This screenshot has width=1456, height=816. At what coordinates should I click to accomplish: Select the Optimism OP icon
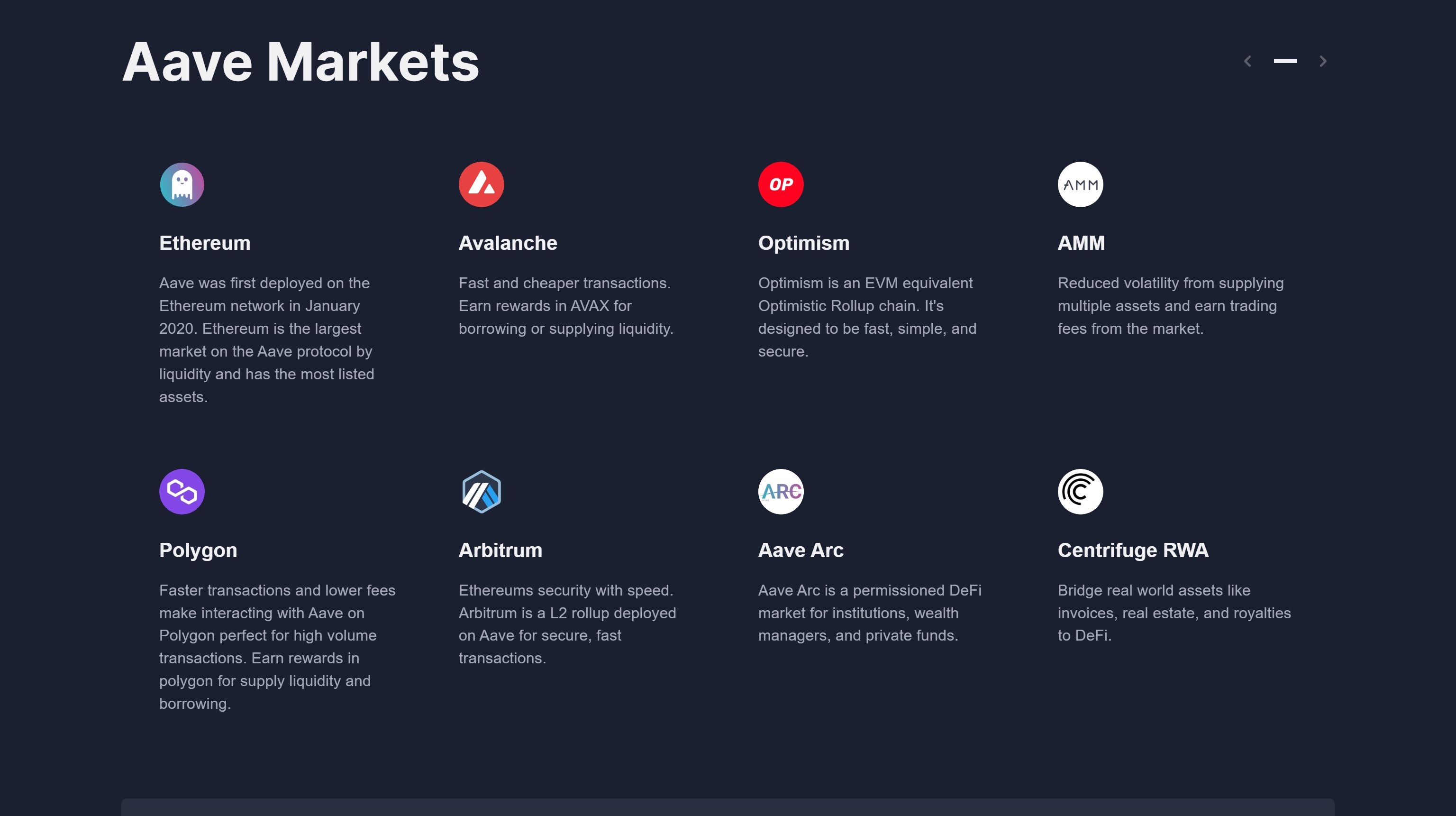pos(781,184)
